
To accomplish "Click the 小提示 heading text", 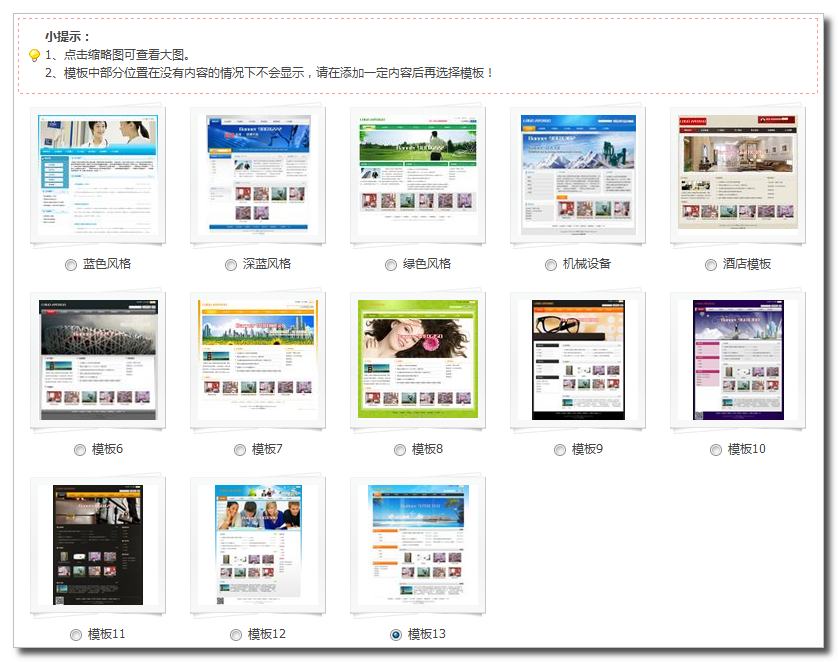I will pyautogui.click(x=67, y=37).
